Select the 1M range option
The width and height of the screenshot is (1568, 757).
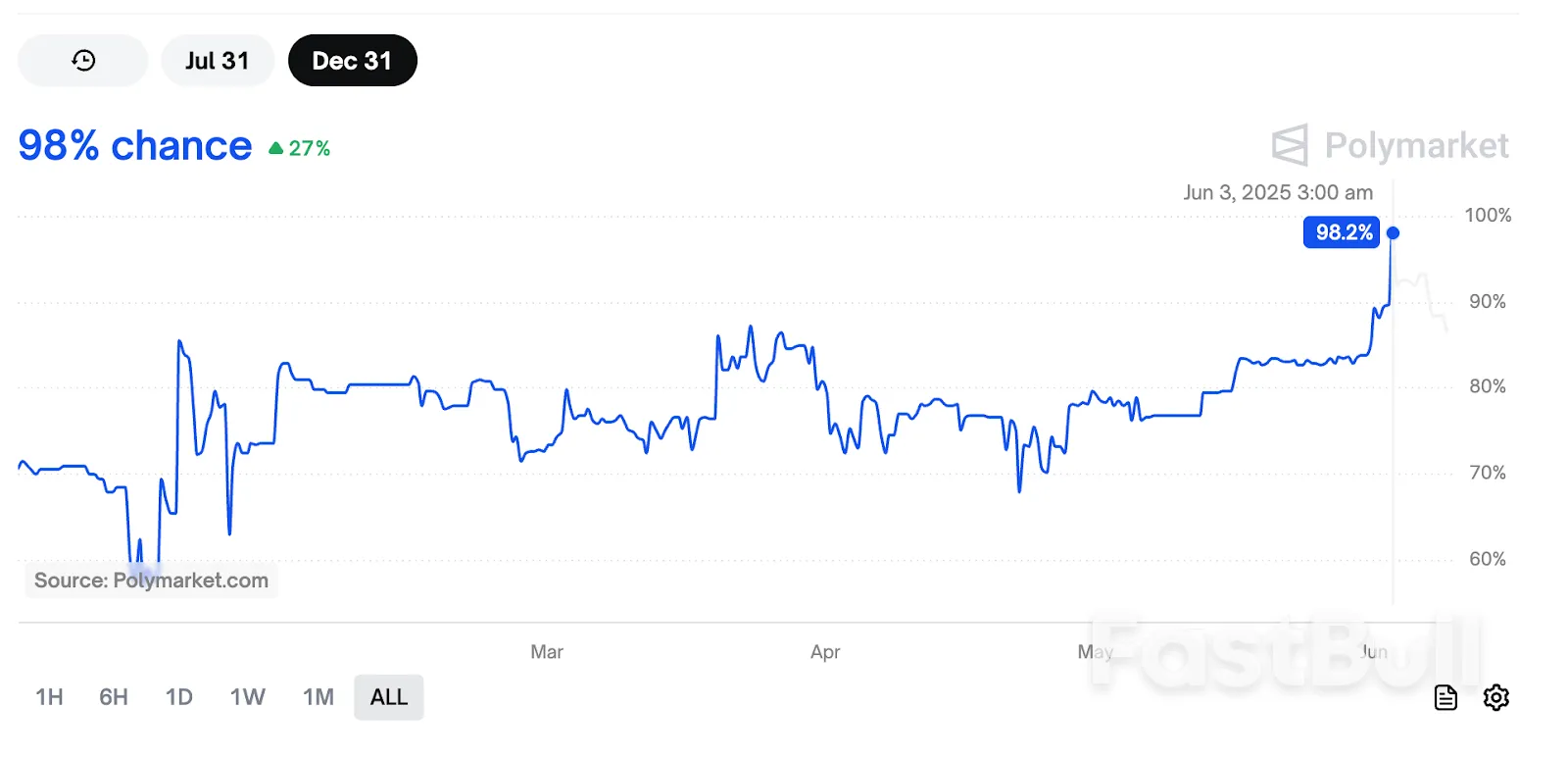318,697
